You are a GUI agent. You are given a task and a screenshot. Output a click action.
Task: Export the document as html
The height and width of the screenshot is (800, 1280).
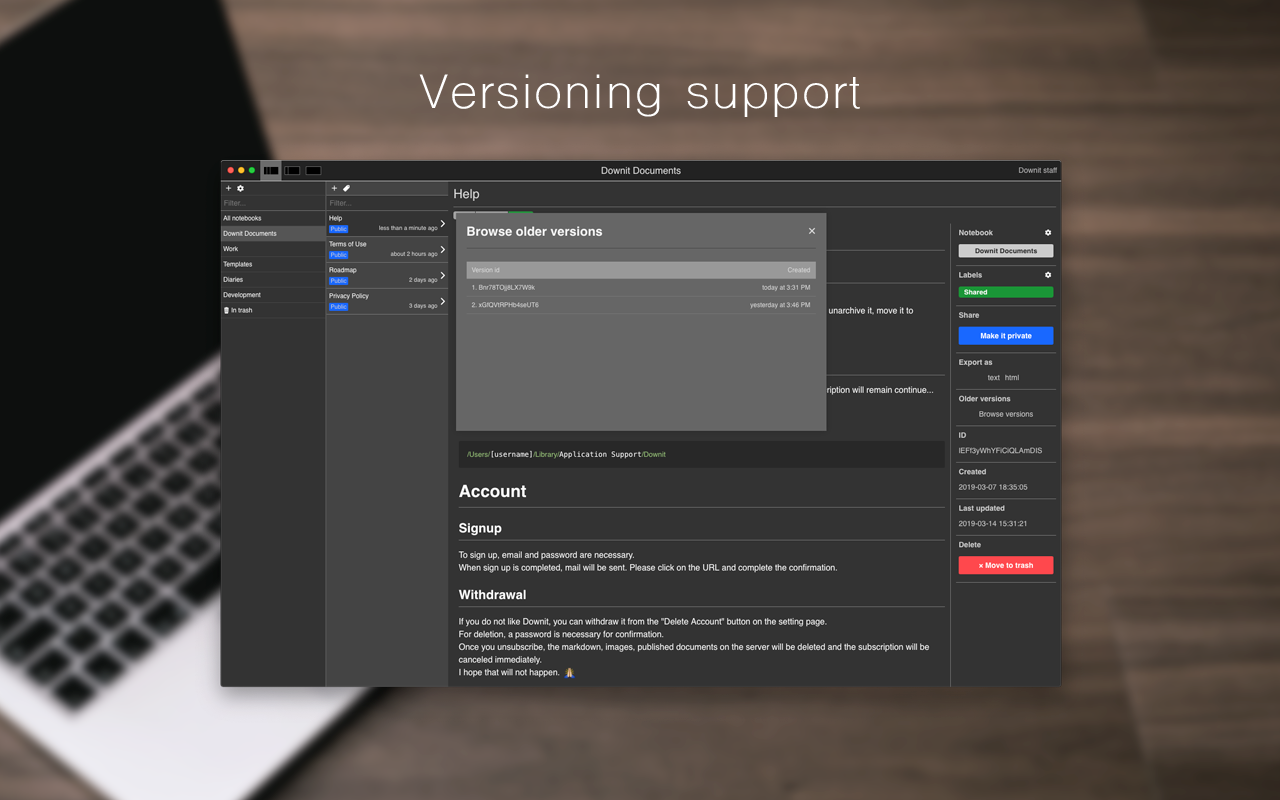coord(1012,378)
